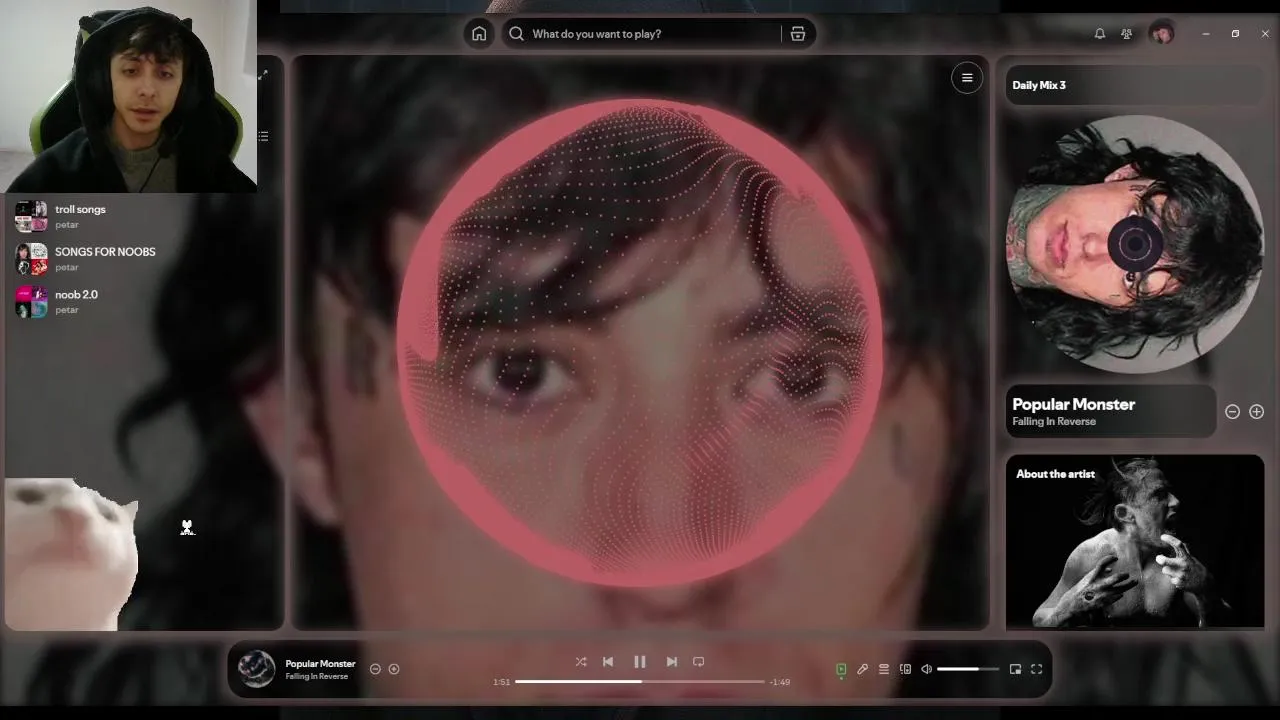Viewport: 1280px width, 720px height.
Task: Click the remaining time -1:49 label
Action: pos(779,682)
